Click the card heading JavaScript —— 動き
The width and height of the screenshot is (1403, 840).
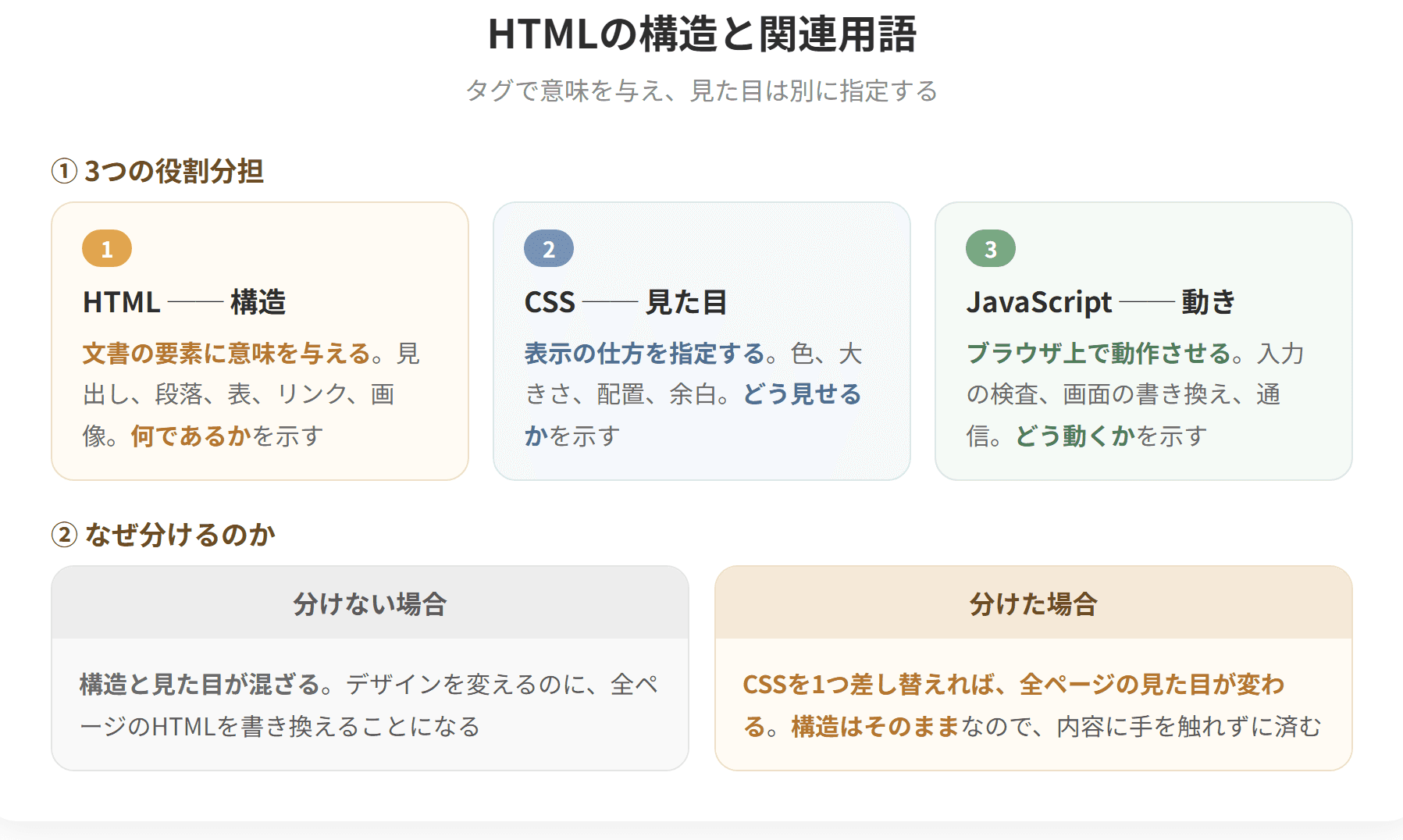(1101, 302)
